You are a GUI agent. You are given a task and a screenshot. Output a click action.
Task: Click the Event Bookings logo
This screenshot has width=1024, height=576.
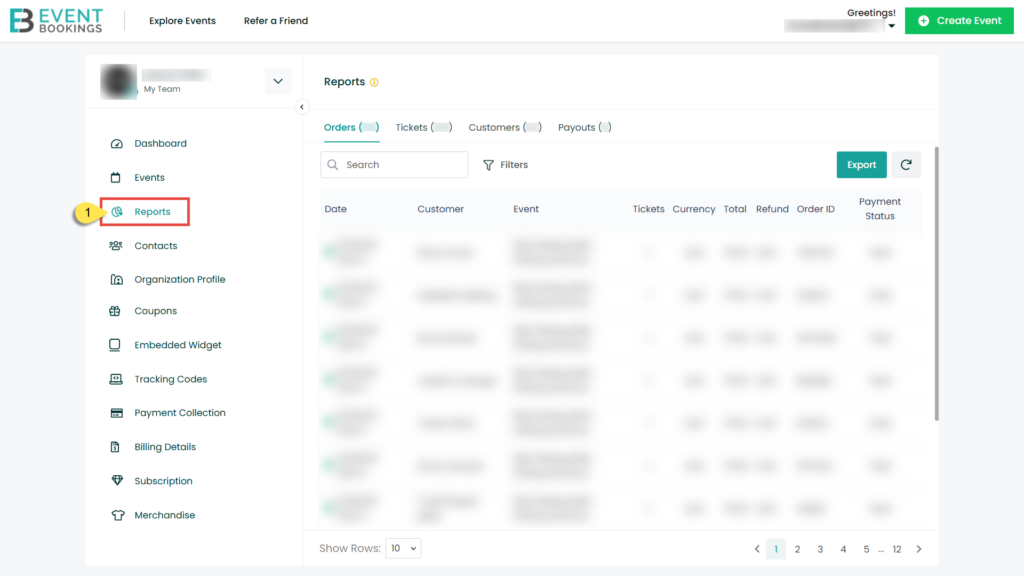click(56, 21)
